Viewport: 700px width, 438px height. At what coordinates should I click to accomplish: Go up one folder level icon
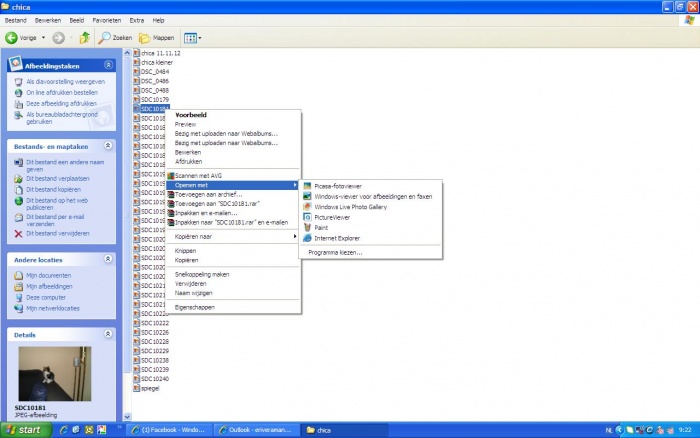[x=85, y=38]
